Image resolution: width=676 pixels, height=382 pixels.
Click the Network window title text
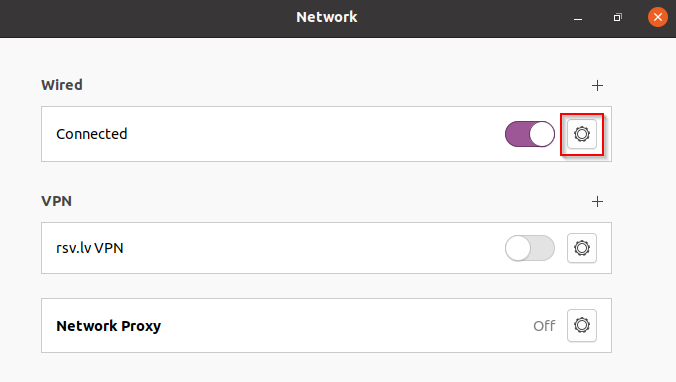point(327,17)
